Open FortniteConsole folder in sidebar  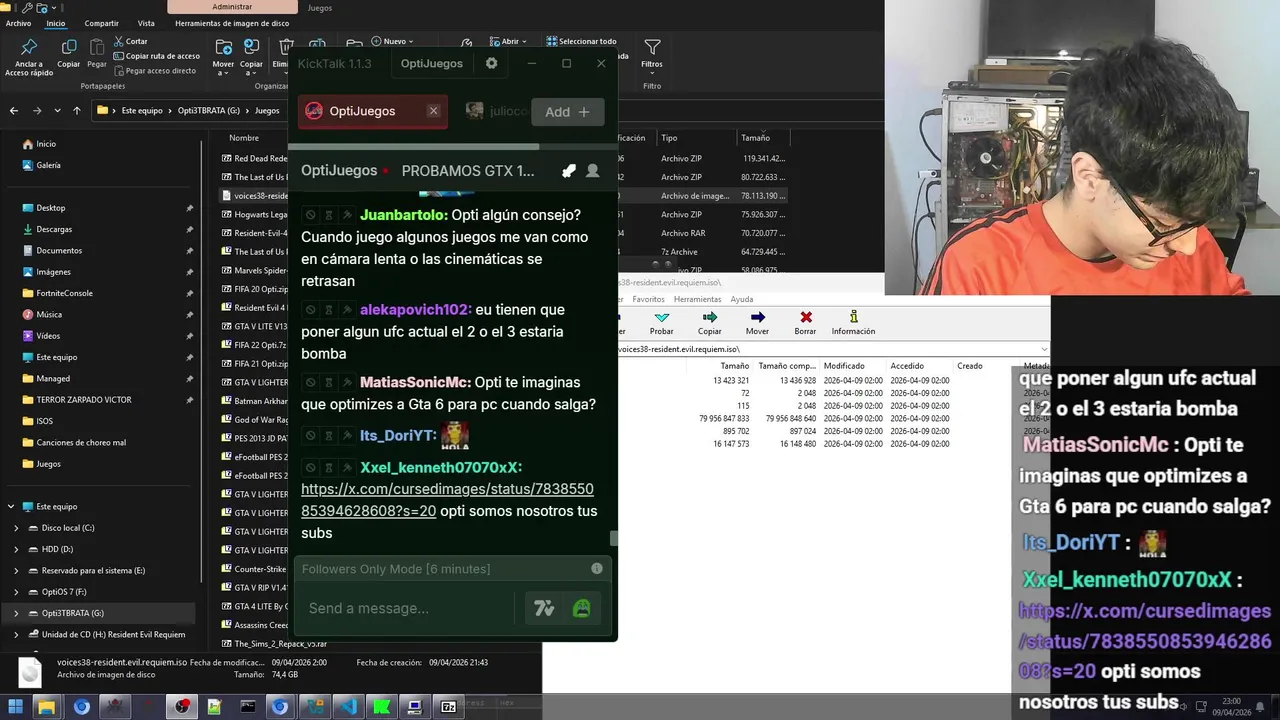pyautogui.click(x=64, y=293)
